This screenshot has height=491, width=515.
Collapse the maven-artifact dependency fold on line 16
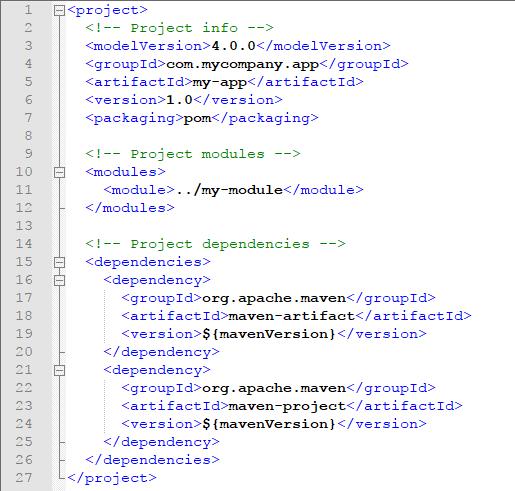click(59, 280)
